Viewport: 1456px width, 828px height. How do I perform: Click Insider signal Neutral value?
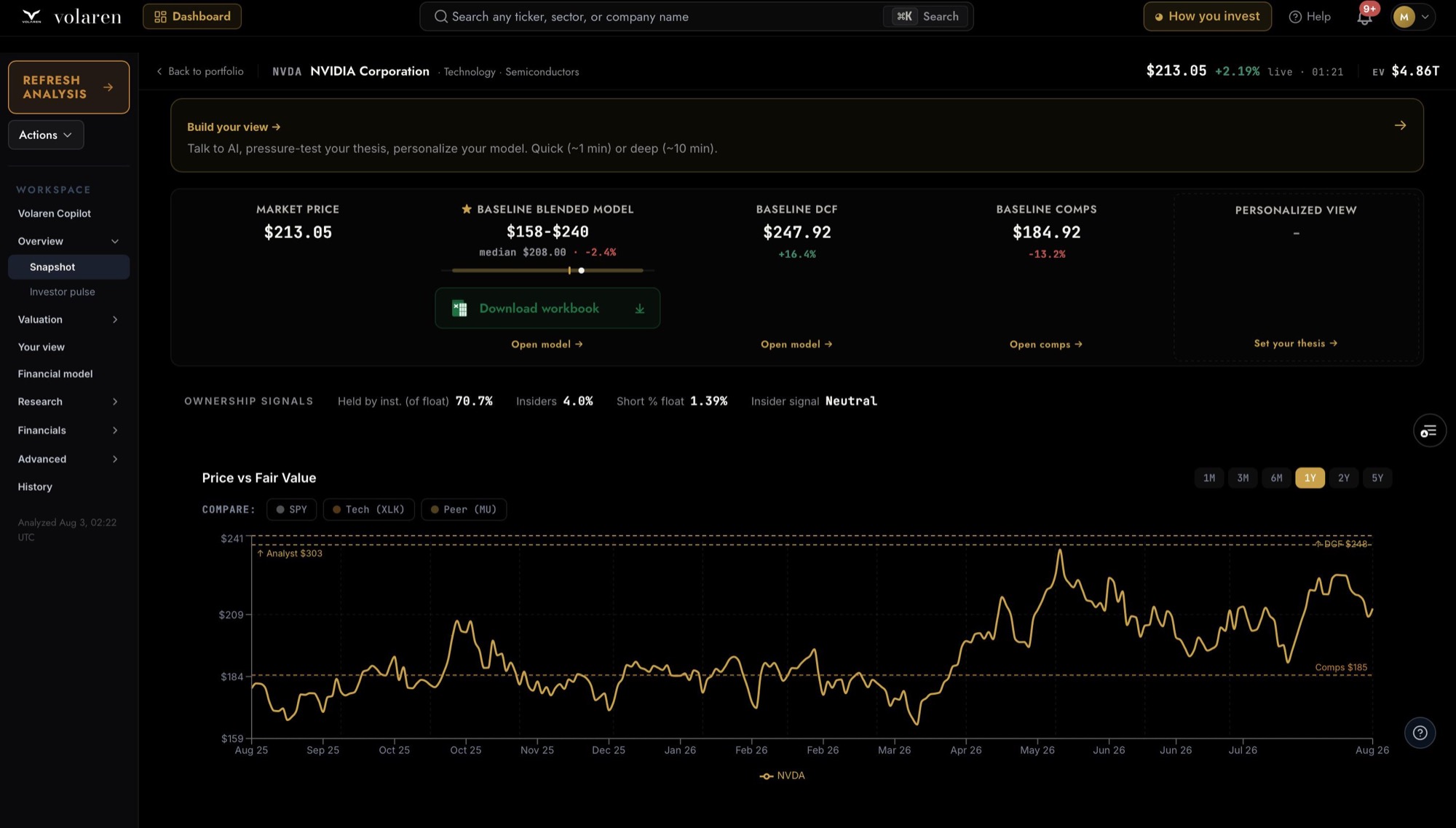pos(851,401)
